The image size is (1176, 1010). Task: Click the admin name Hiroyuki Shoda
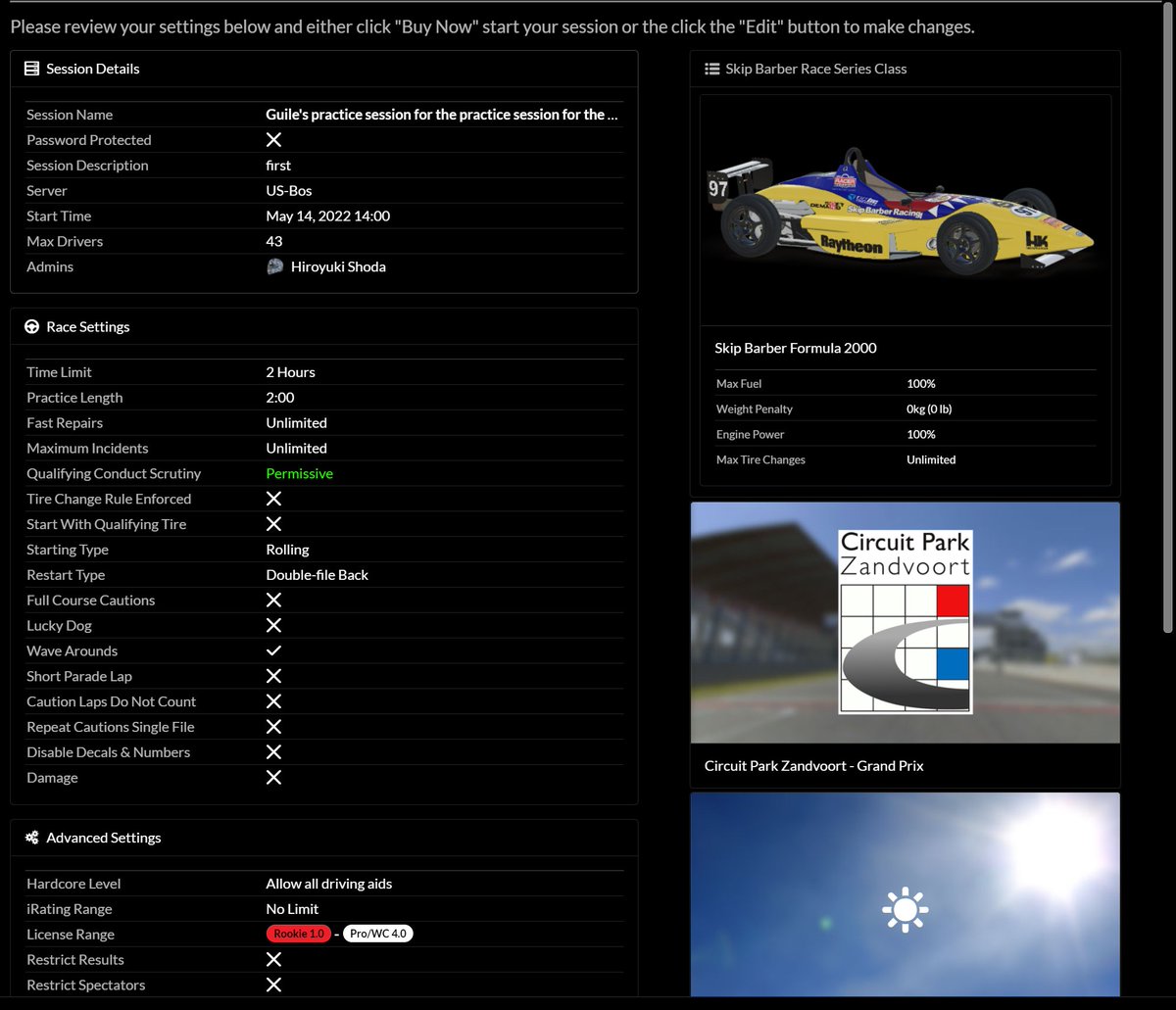(x=338, y=266)
